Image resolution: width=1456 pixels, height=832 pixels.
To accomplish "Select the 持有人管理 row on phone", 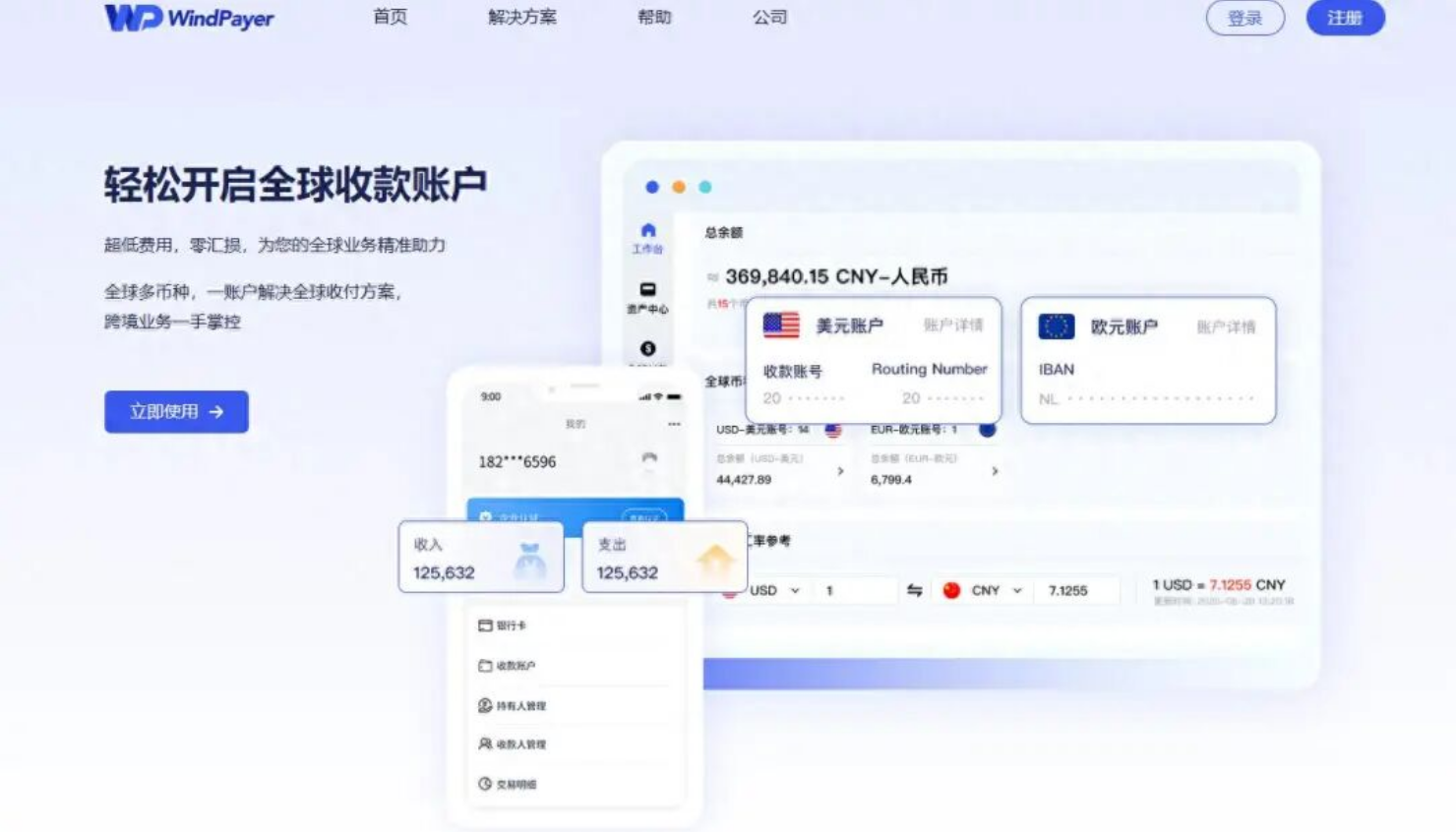I will tap(576, 705).
